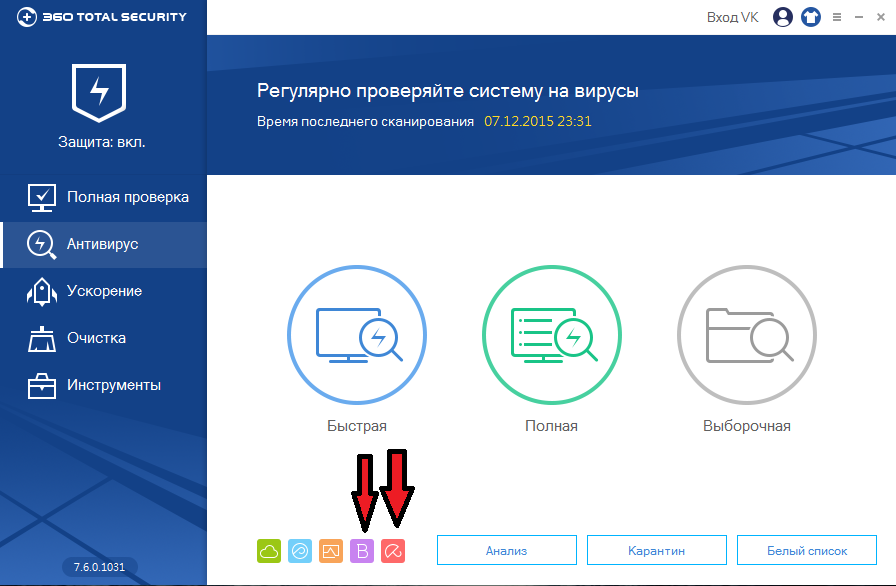Open the Инструменты toolbox section
896x586 pixels.
tap(103, 385)
